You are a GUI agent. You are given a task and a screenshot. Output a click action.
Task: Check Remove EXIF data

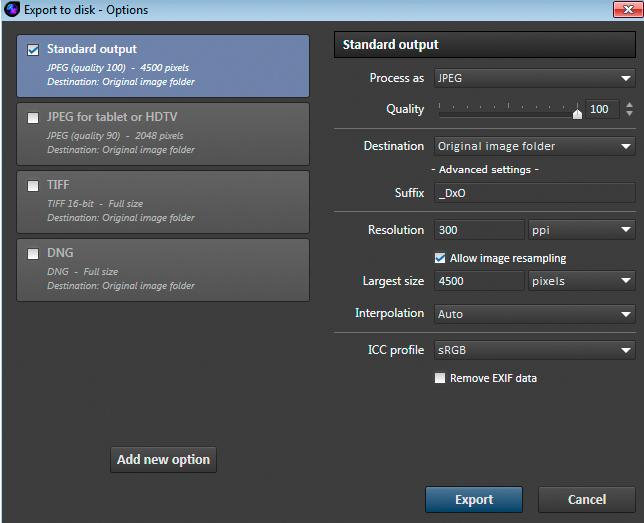(440, 378)
